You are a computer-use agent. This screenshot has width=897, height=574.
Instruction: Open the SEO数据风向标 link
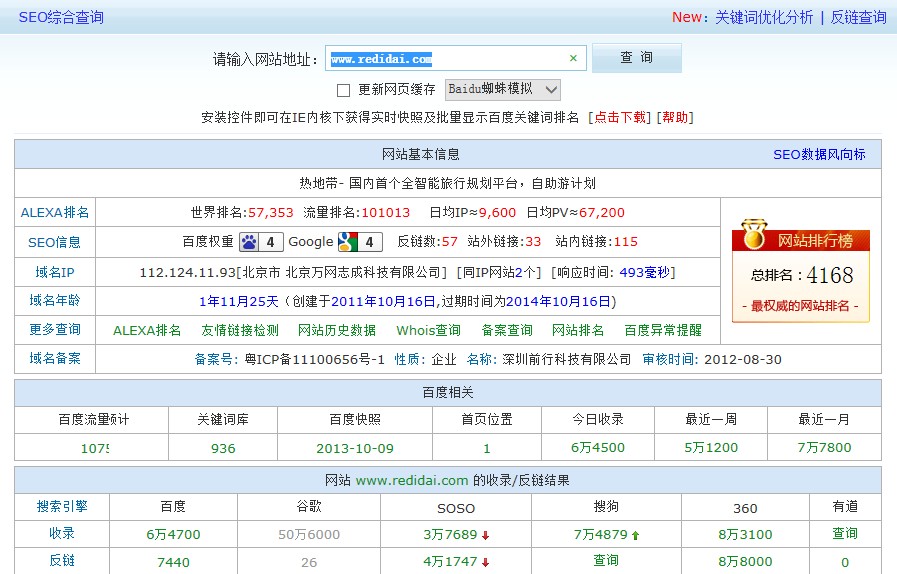819,155
